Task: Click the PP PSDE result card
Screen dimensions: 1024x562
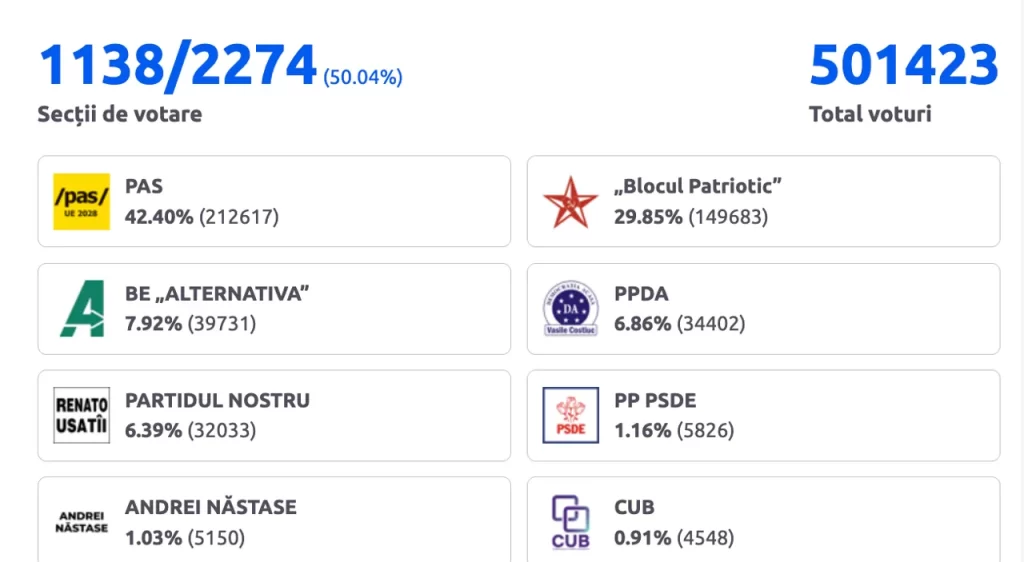Action: click(x=763, y=416)
